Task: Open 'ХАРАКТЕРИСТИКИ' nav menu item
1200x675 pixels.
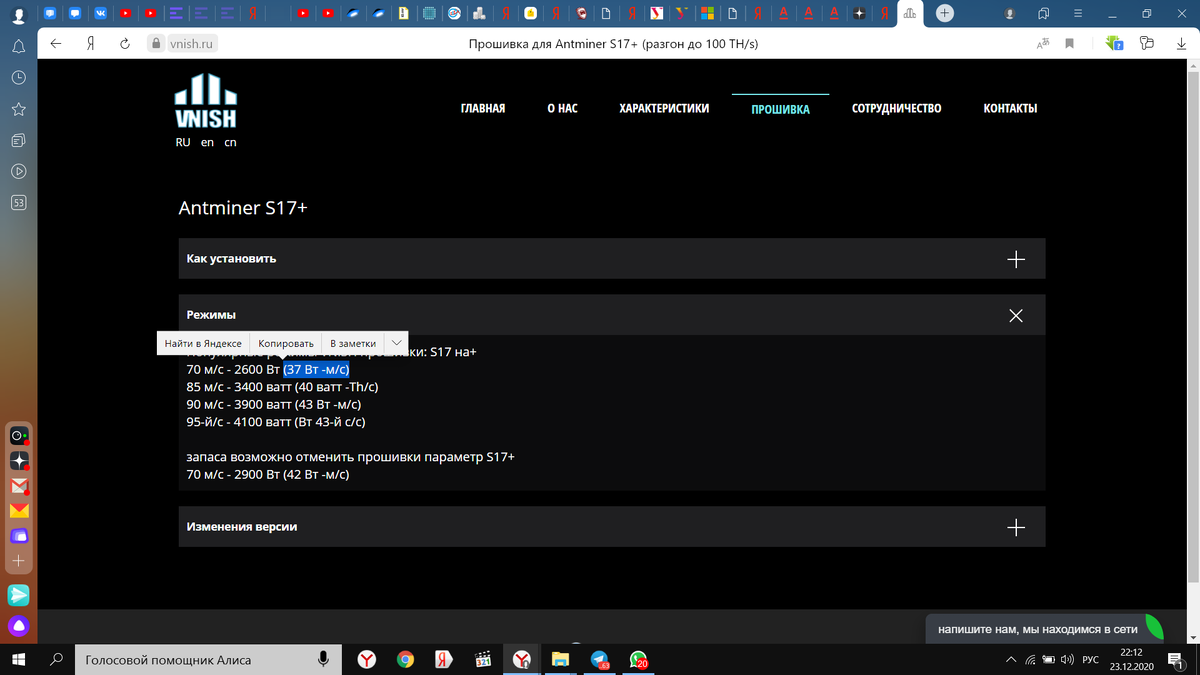Action: (664, 108)
